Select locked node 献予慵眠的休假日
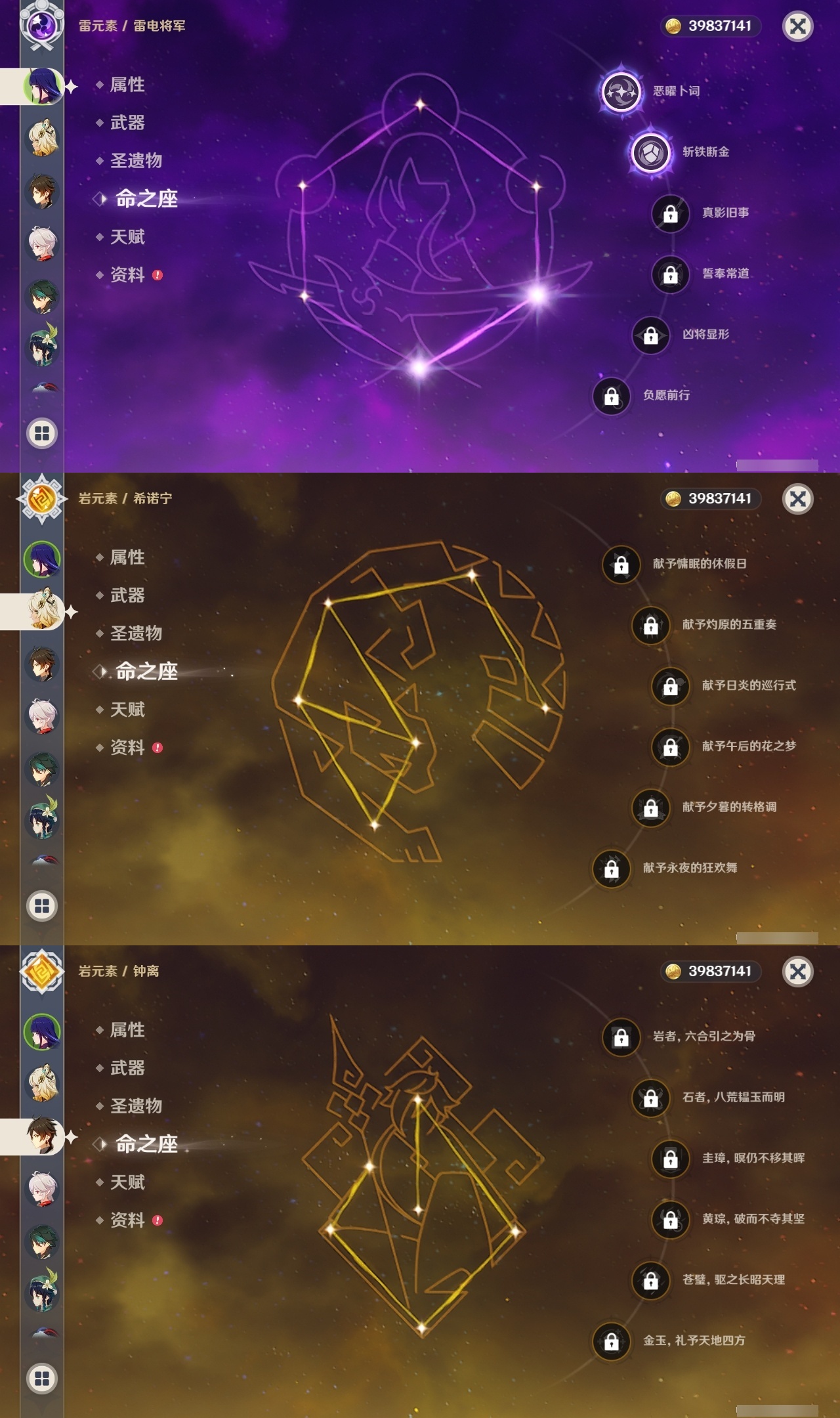 [621, 564]
